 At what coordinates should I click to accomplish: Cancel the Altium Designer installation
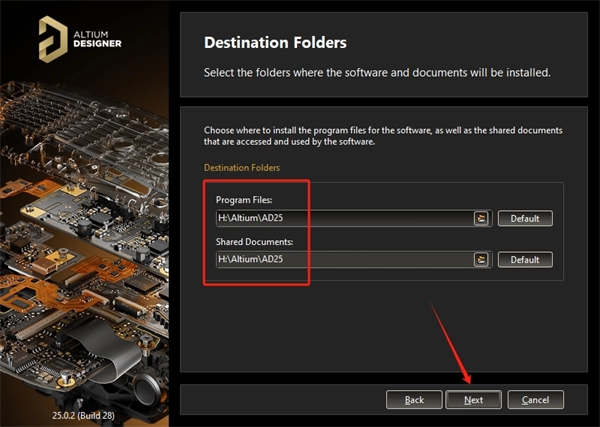(x=535, y=399)
